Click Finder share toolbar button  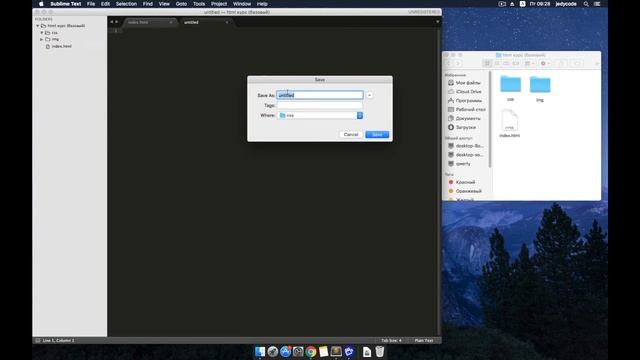[x=561, y=63]
